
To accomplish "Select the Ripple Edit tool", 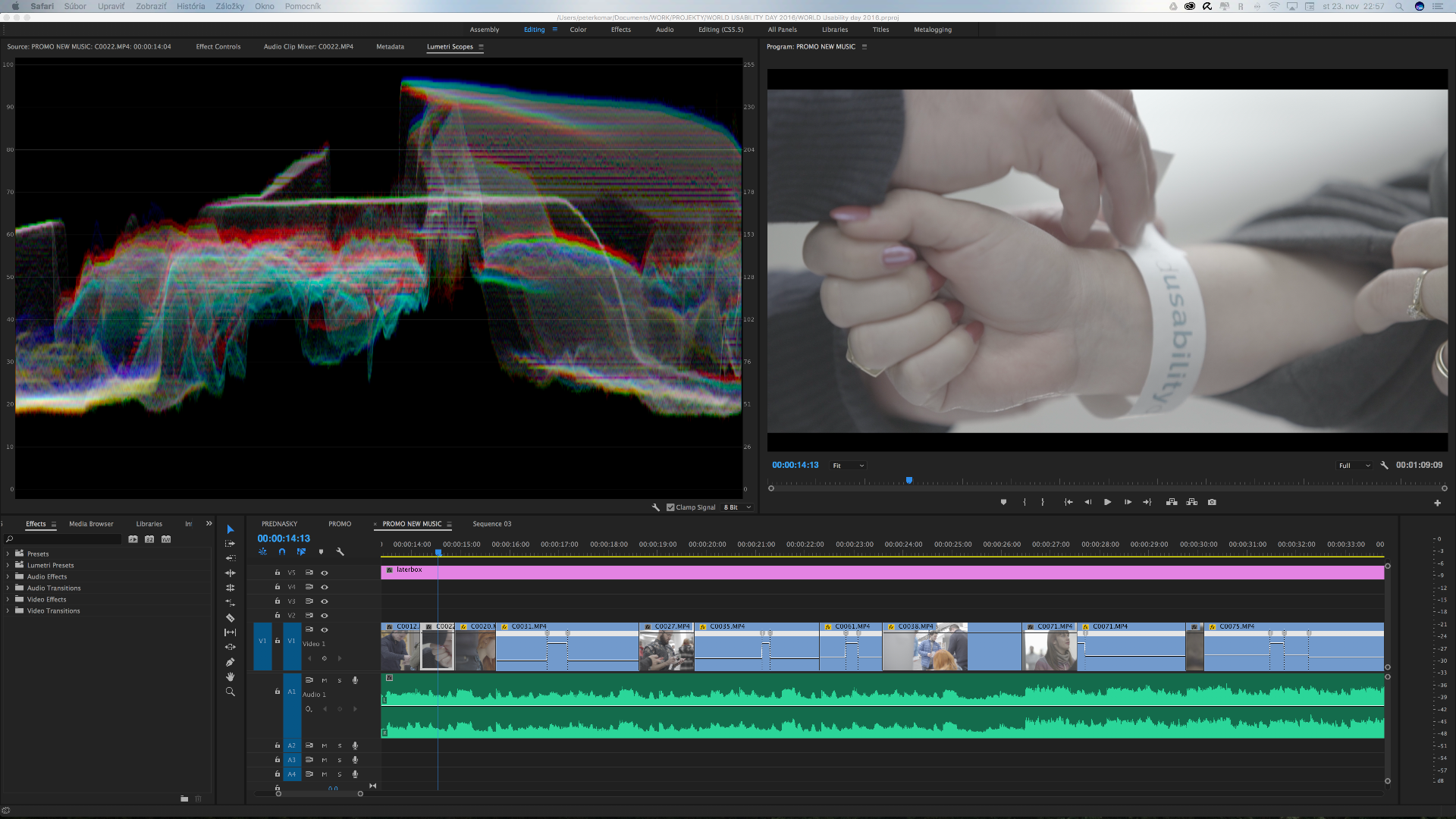I will pos(231,573).
